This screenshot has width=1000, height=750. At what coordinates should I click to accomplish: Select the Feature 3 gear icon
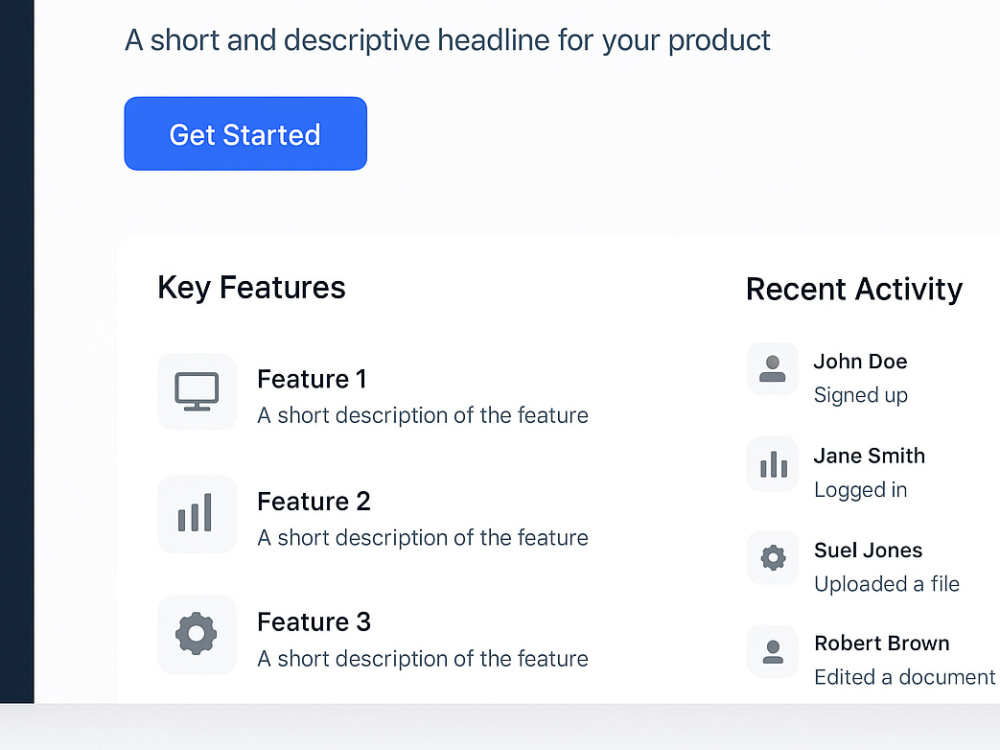point(197,634)
